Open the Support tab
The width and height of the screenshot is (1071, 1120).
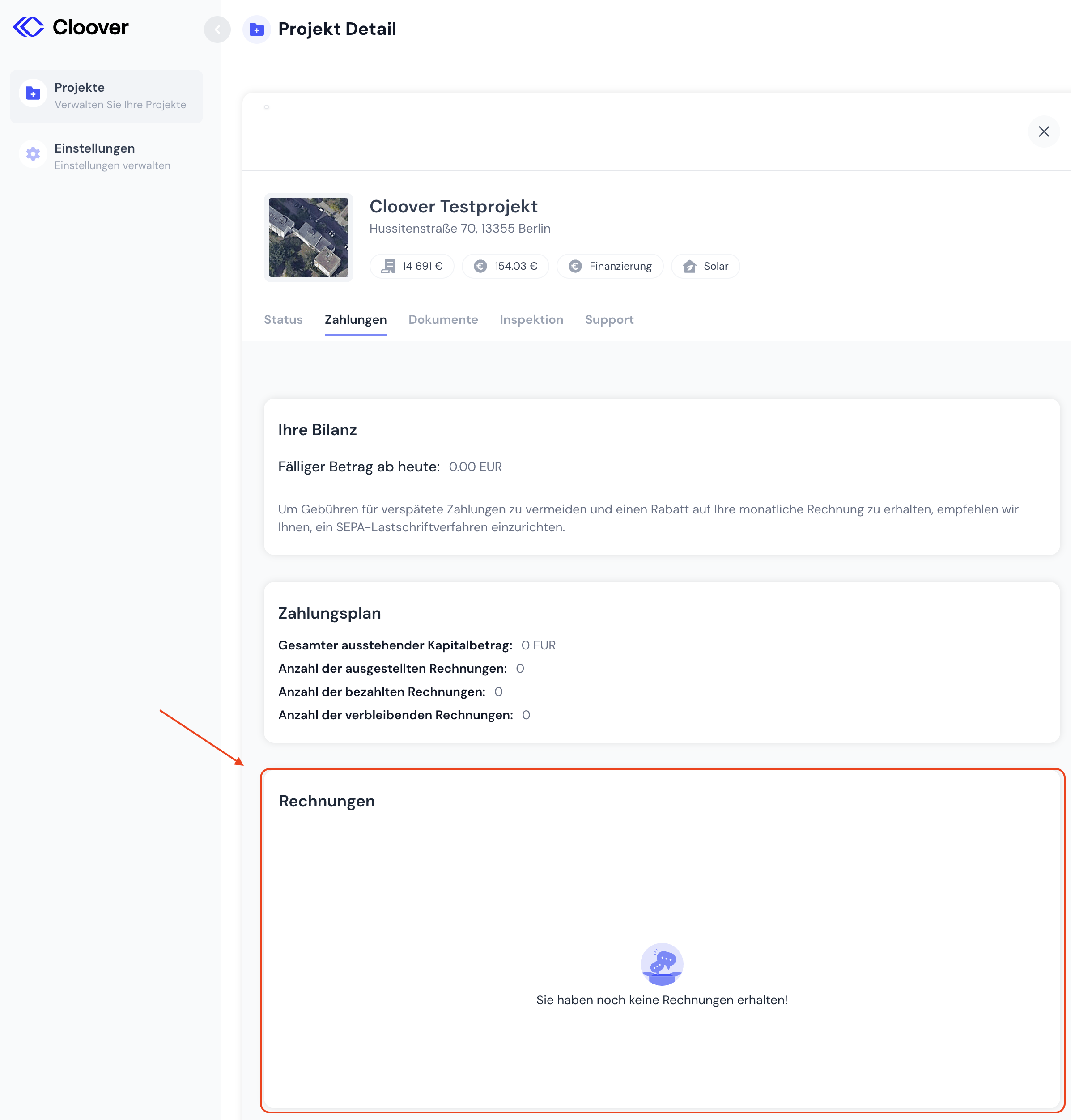point(609,320)
